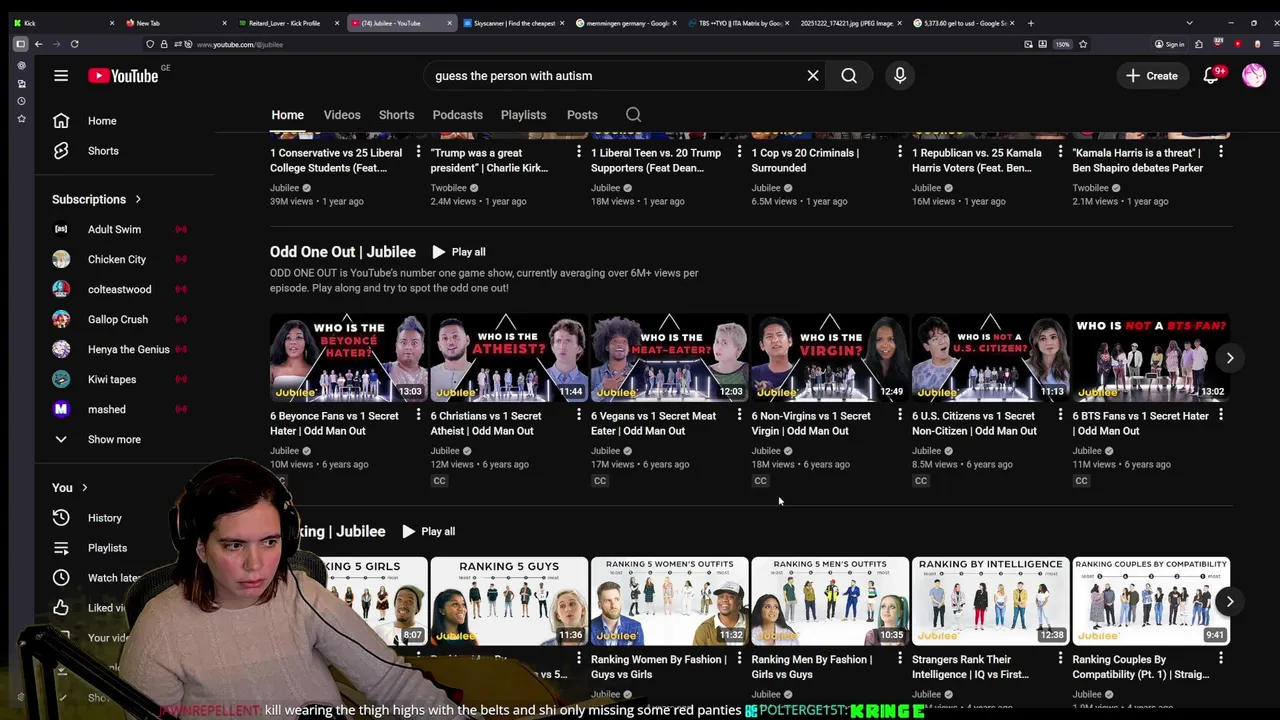
Task: Bookmark this page with the star
Action: tap(1082, 44)
